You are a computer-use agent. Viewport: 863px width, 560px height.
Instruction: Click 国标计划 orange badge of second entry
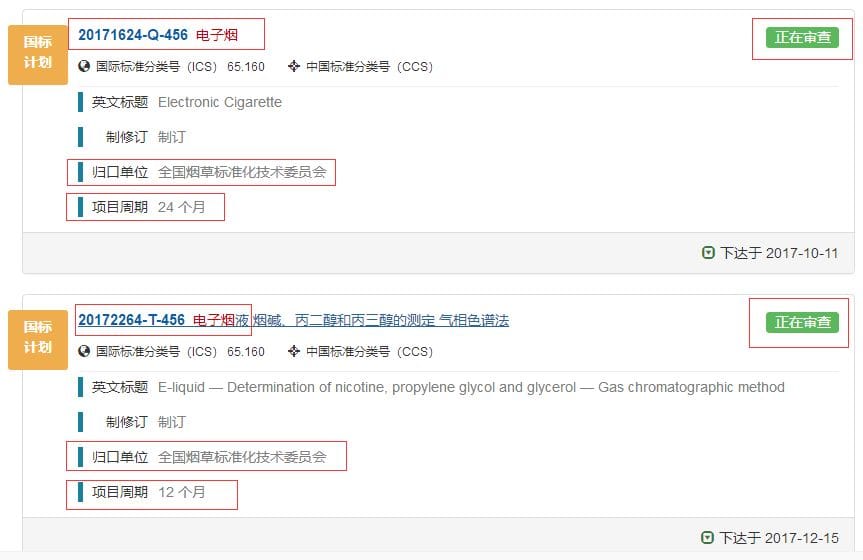[x=38, y=340]
